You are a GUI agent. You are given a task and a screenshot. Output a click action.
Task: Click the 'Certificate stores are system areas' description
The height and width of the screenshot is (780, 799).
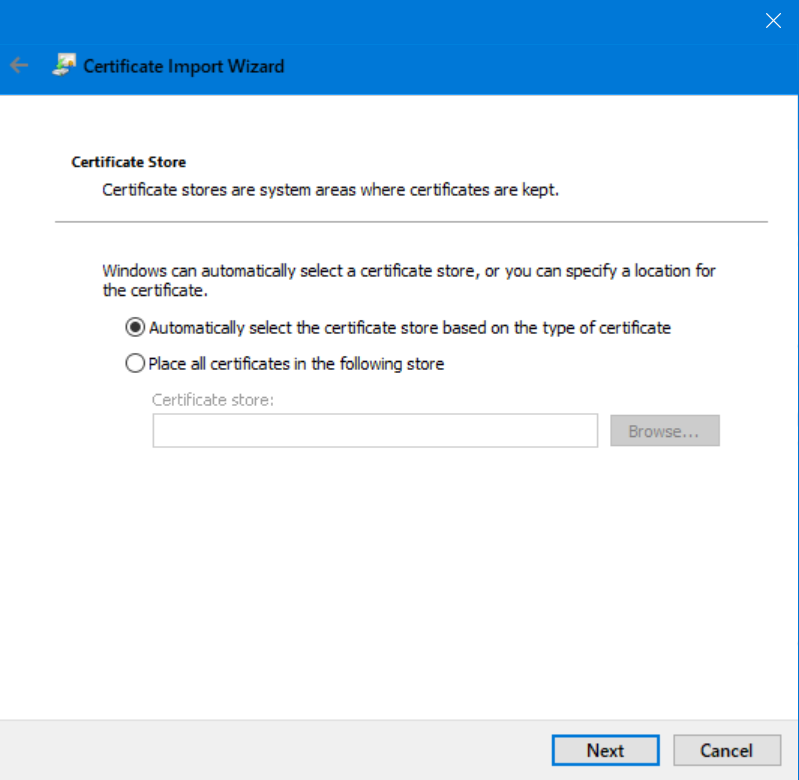330,189
